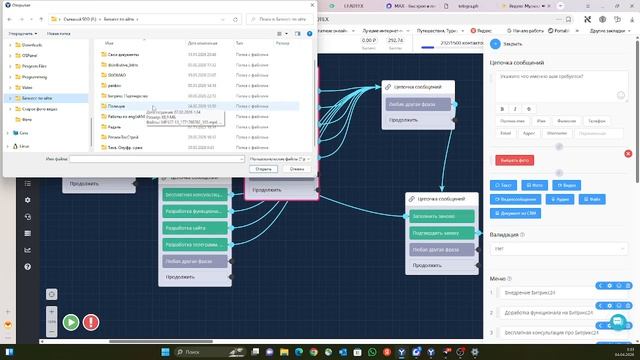Screen dimensions: 640x360
Task: Add a Текст block to the chain
Action: [503, 185]
